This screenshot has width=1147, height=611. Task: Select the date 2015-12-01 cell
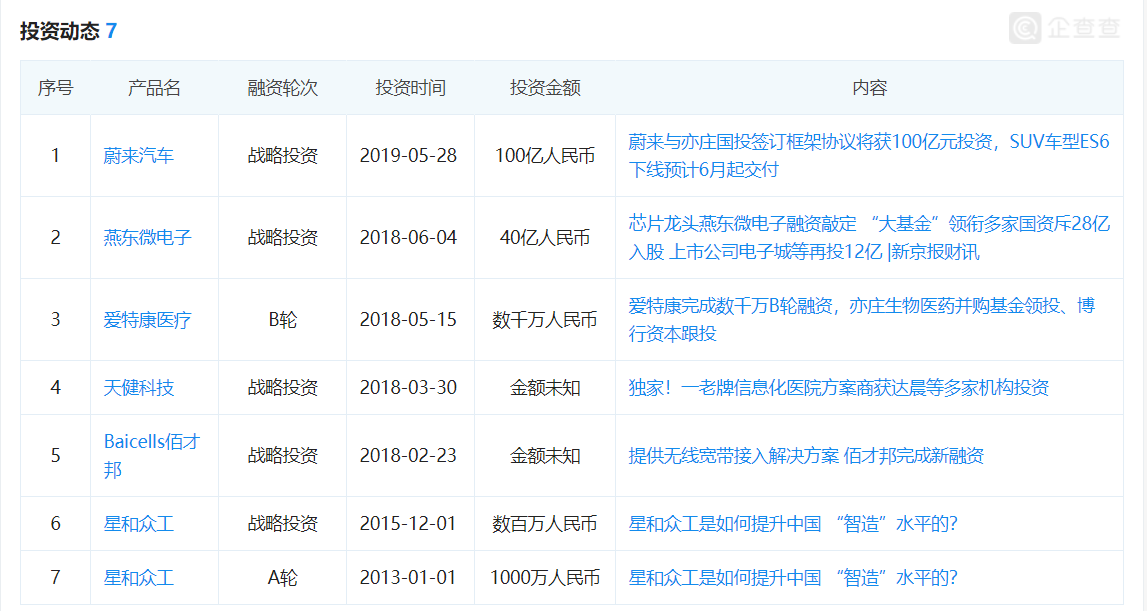[x=408, y=524]
